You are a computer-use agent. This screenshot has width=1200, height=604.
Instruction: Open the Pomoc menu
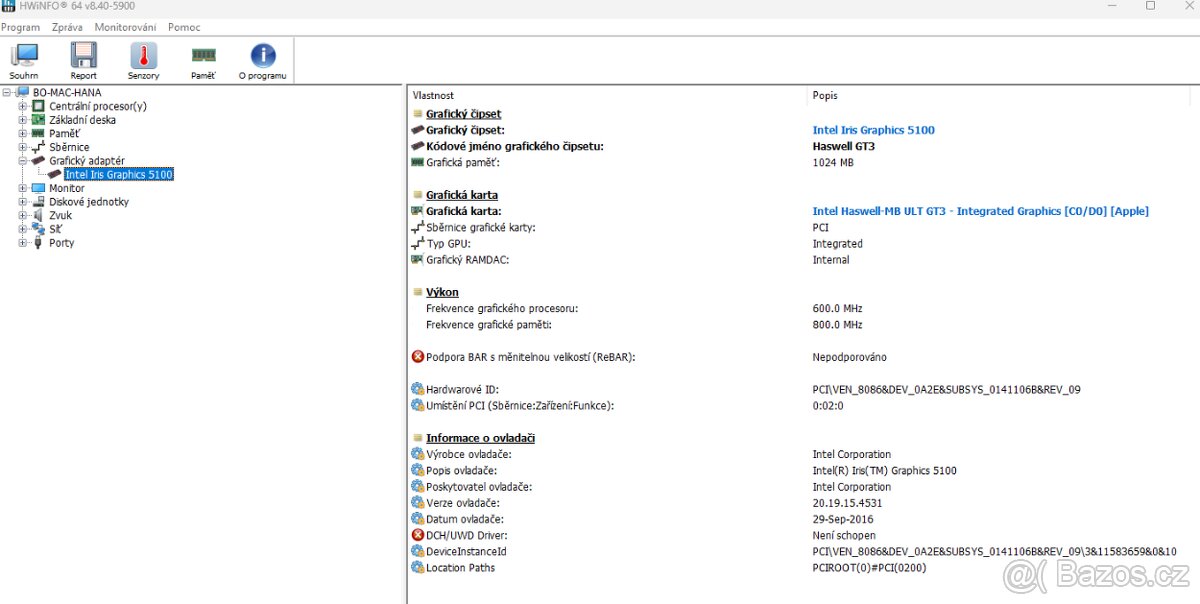(184, 27)
